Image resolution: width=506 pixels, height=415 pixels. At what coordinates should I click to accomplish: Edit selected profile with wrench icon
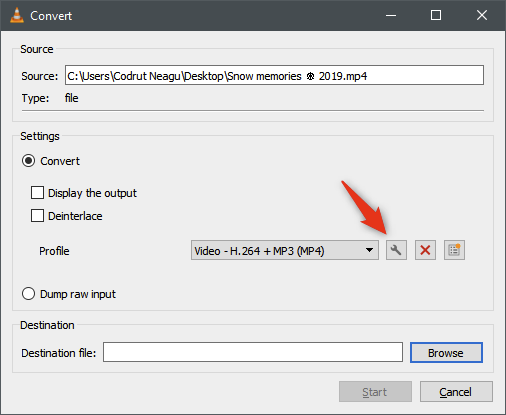coord(396,250)
